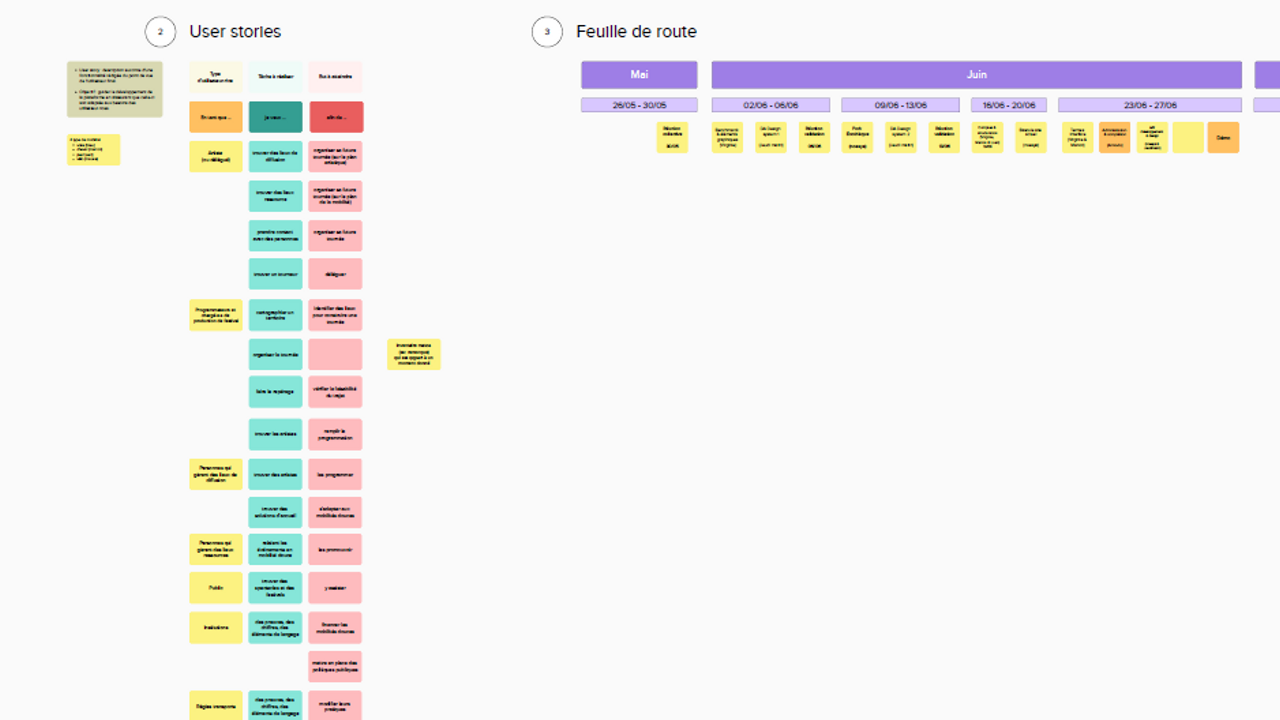Select the yellow "Public" sticky note
Viewport: 1280px width, 720px height.
[216, 588]
